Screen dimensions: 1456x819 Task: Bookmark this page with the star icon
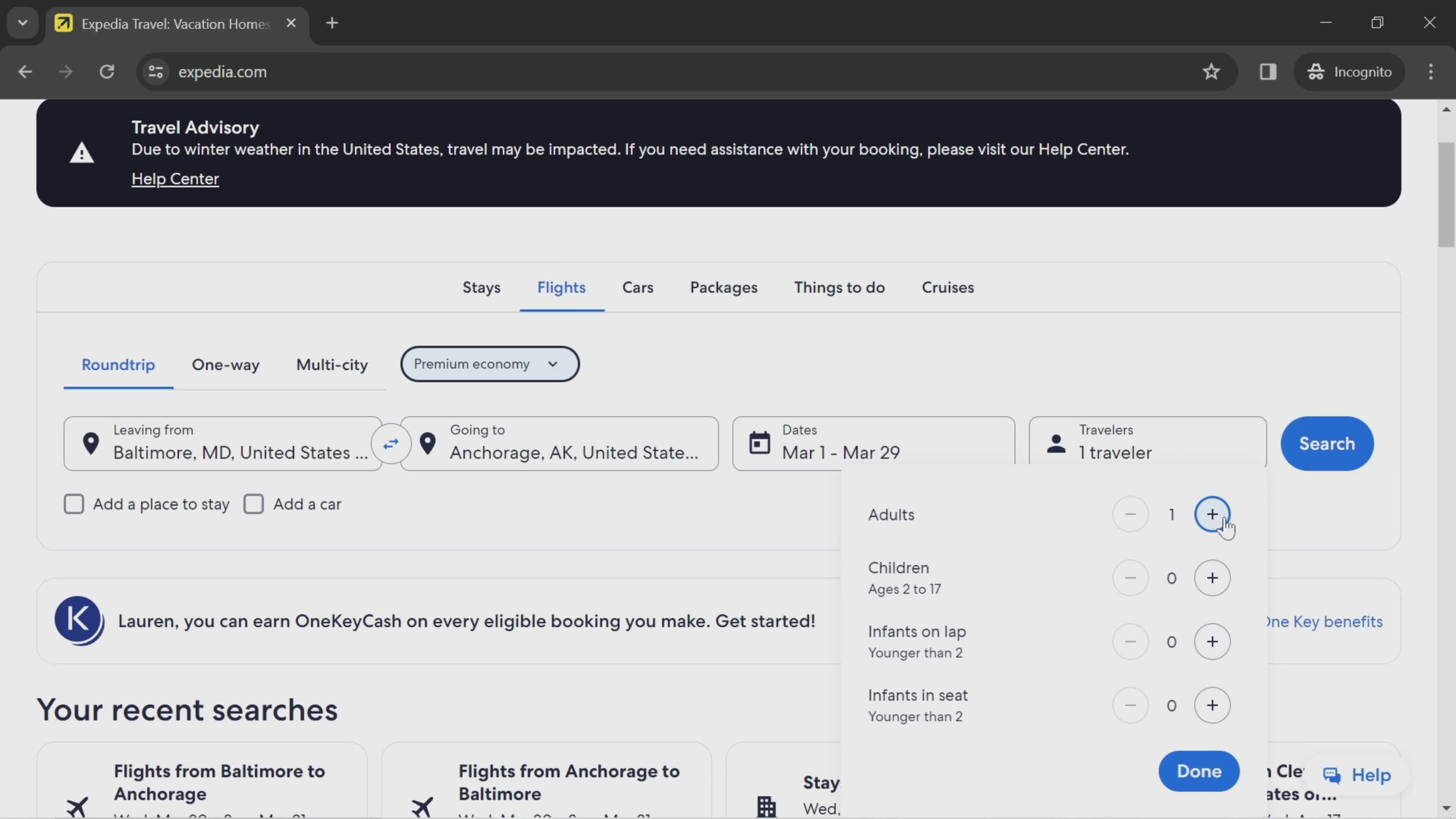[x=1211, y=72]
